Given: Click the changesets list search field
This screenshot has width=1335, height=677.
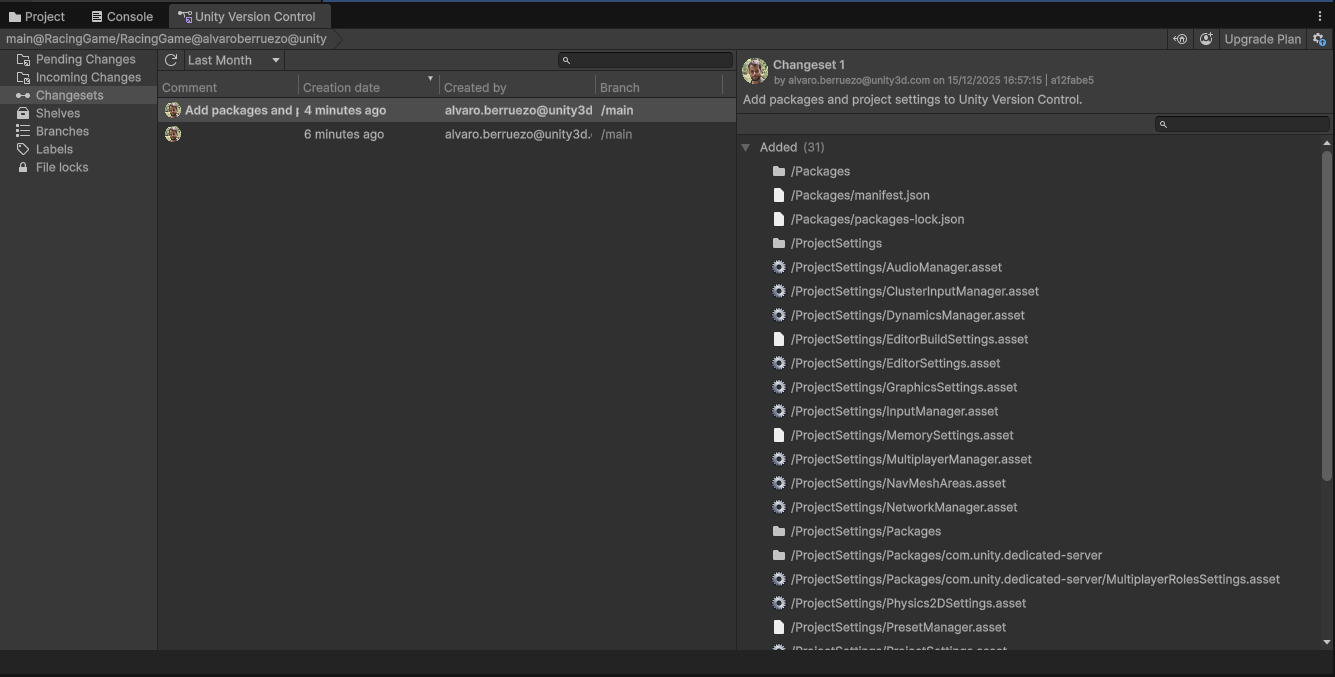Looking at the screenshot, I should tap(650, 60).
